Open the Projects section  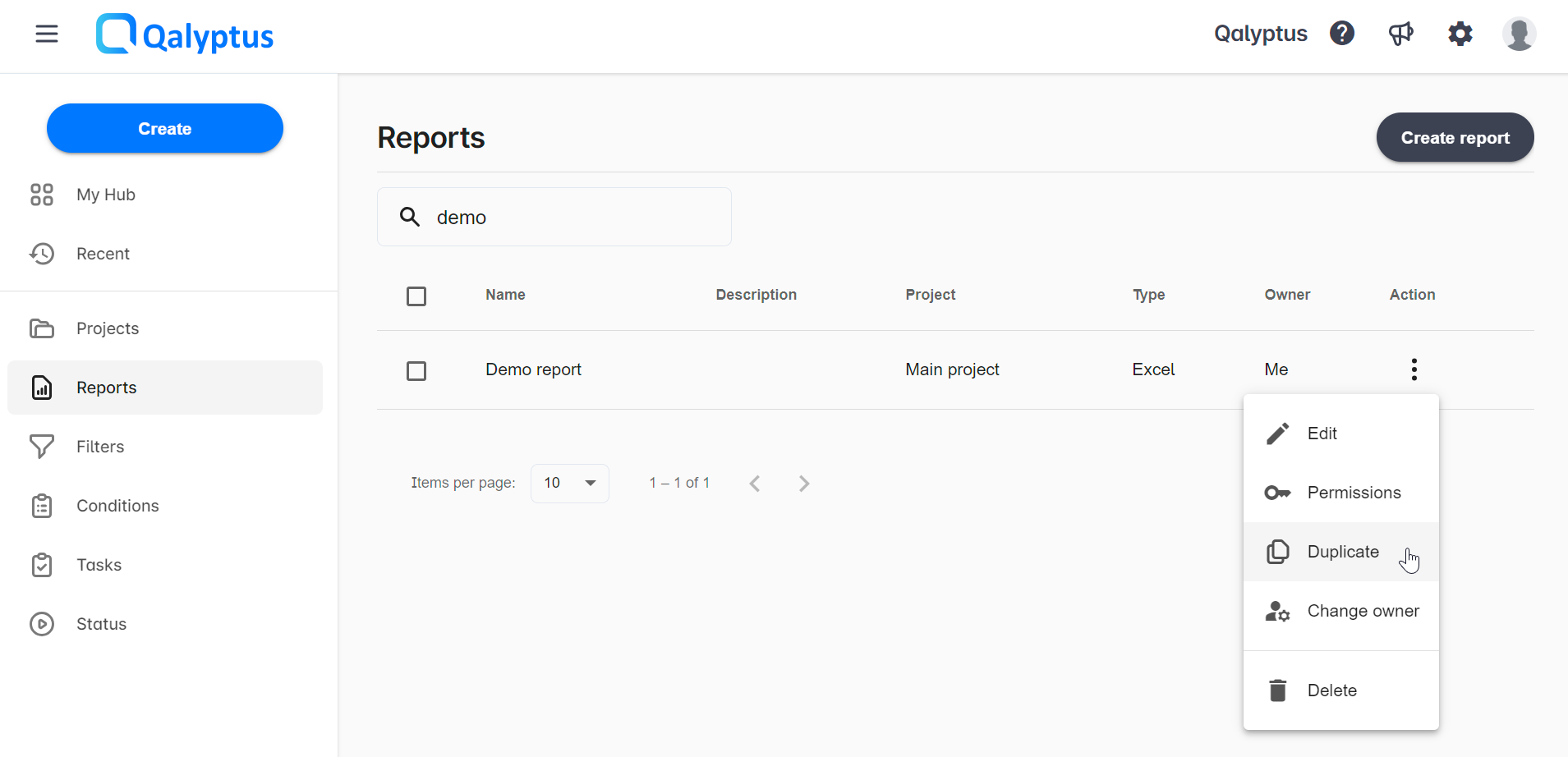pyautogui.click(x=107, y=328)
